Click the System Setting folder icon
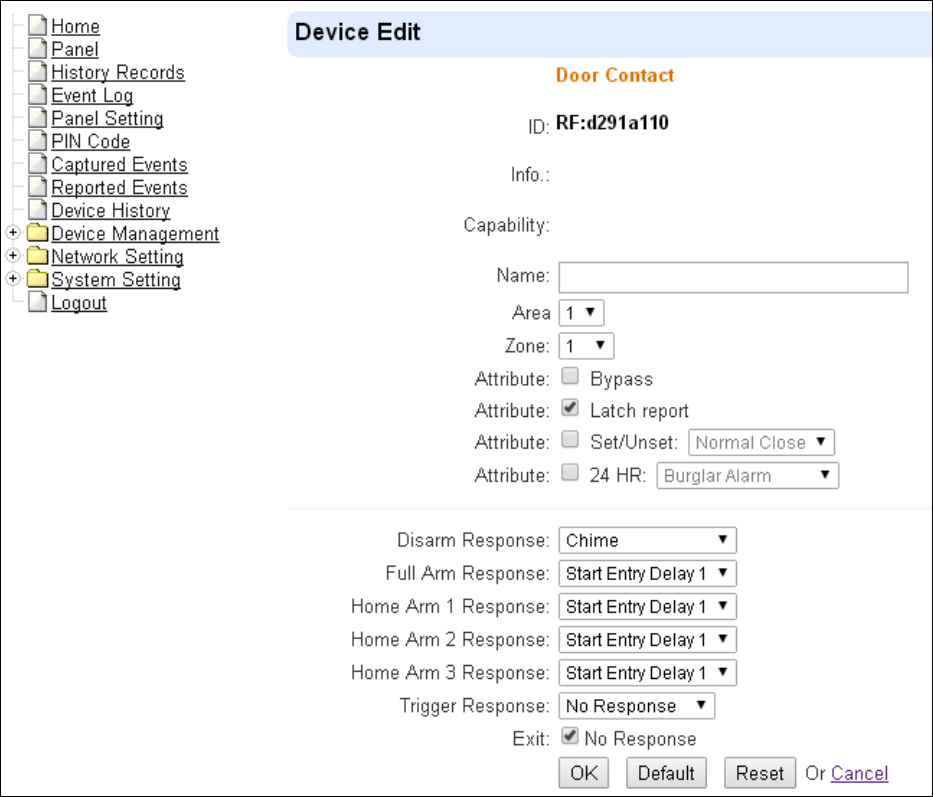This screenshot has height=797, width=933. [37, 279]
